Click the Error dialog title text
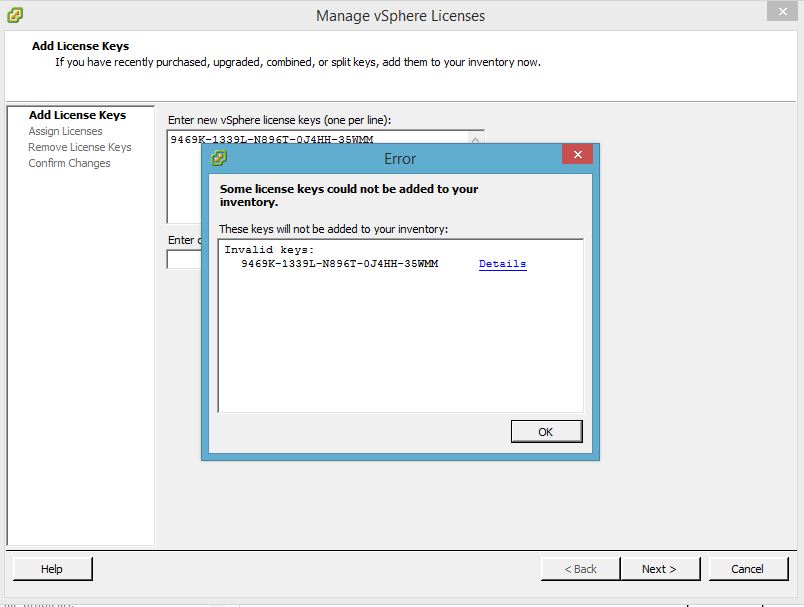804x607 pixels. pyautogui.click(x=400, y=159)
